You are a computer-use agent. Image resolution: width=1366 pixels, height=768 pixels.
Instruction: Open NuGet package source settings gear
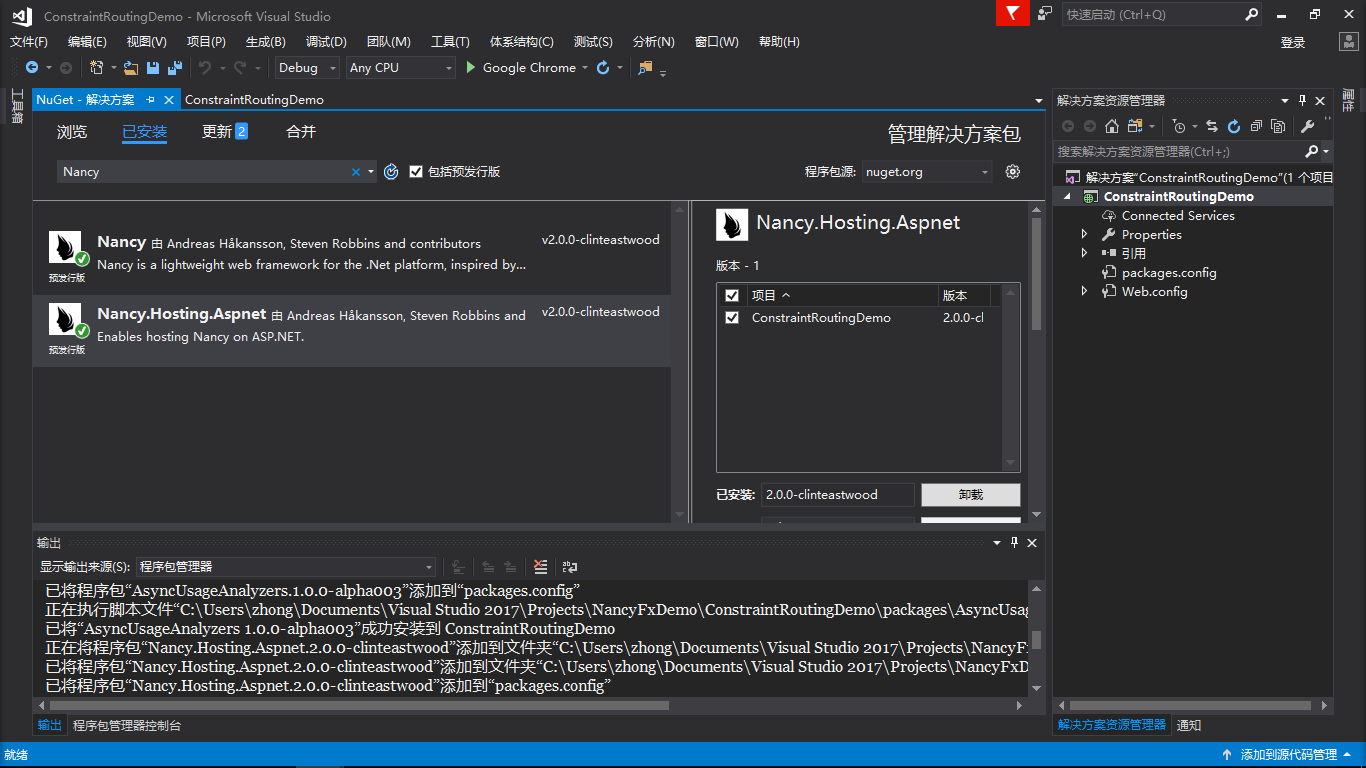click(x=1013, y=172)
